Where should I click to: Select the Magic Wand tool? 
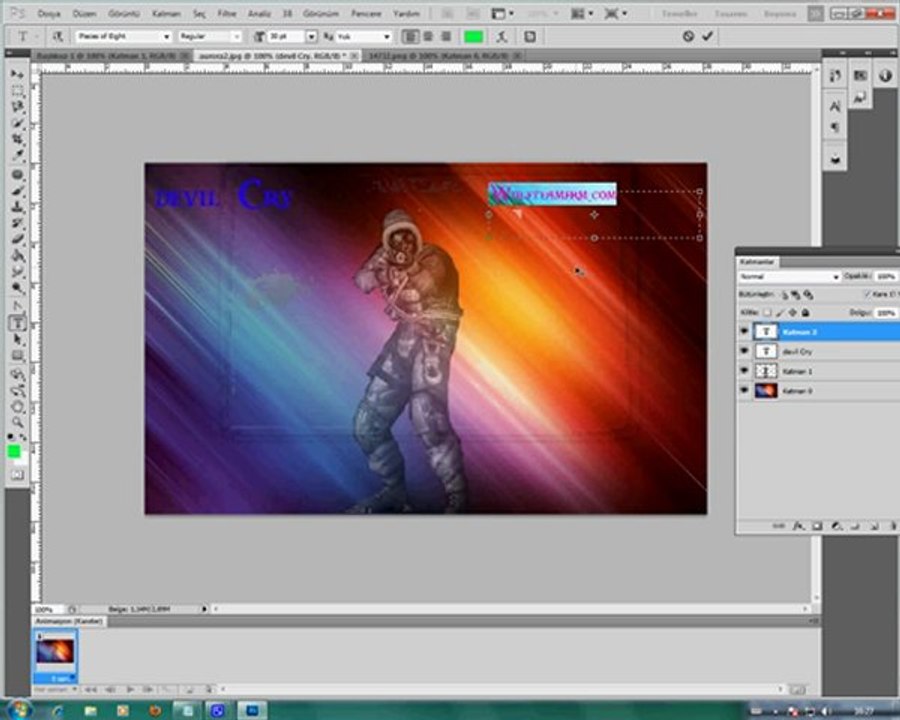[17, 123]
